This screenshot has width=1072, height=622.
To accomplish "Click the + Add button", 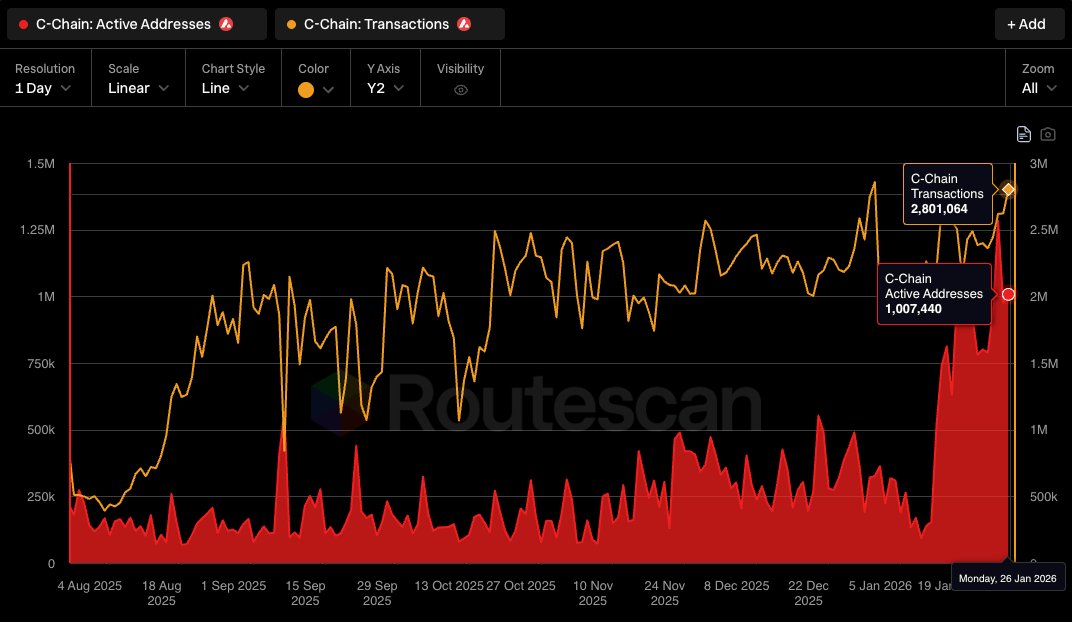I will 1029,23.
